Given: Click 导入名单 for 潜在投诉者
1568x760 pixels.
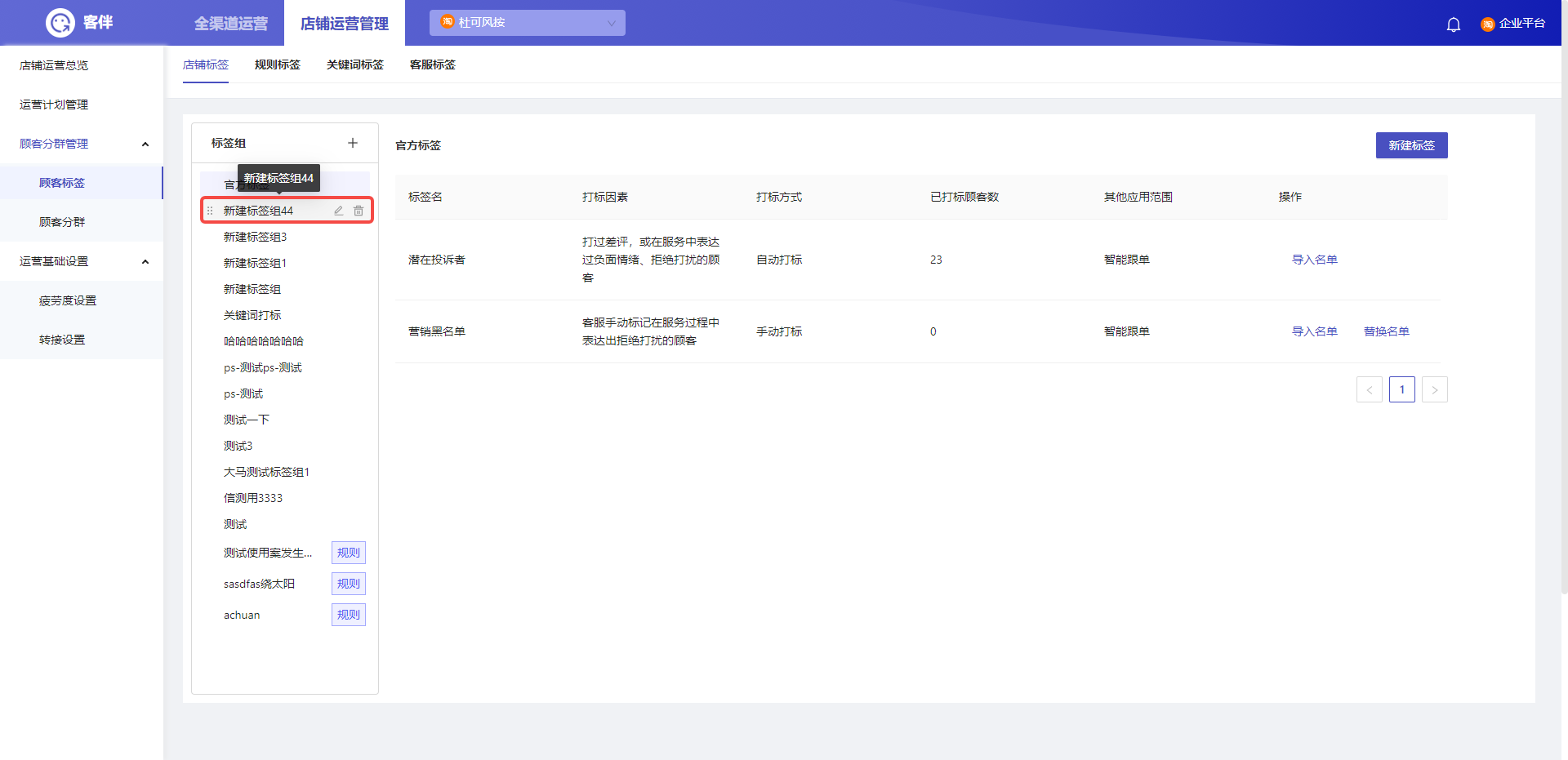Looking at the screenshot, I should click(x=1315, y=260).
